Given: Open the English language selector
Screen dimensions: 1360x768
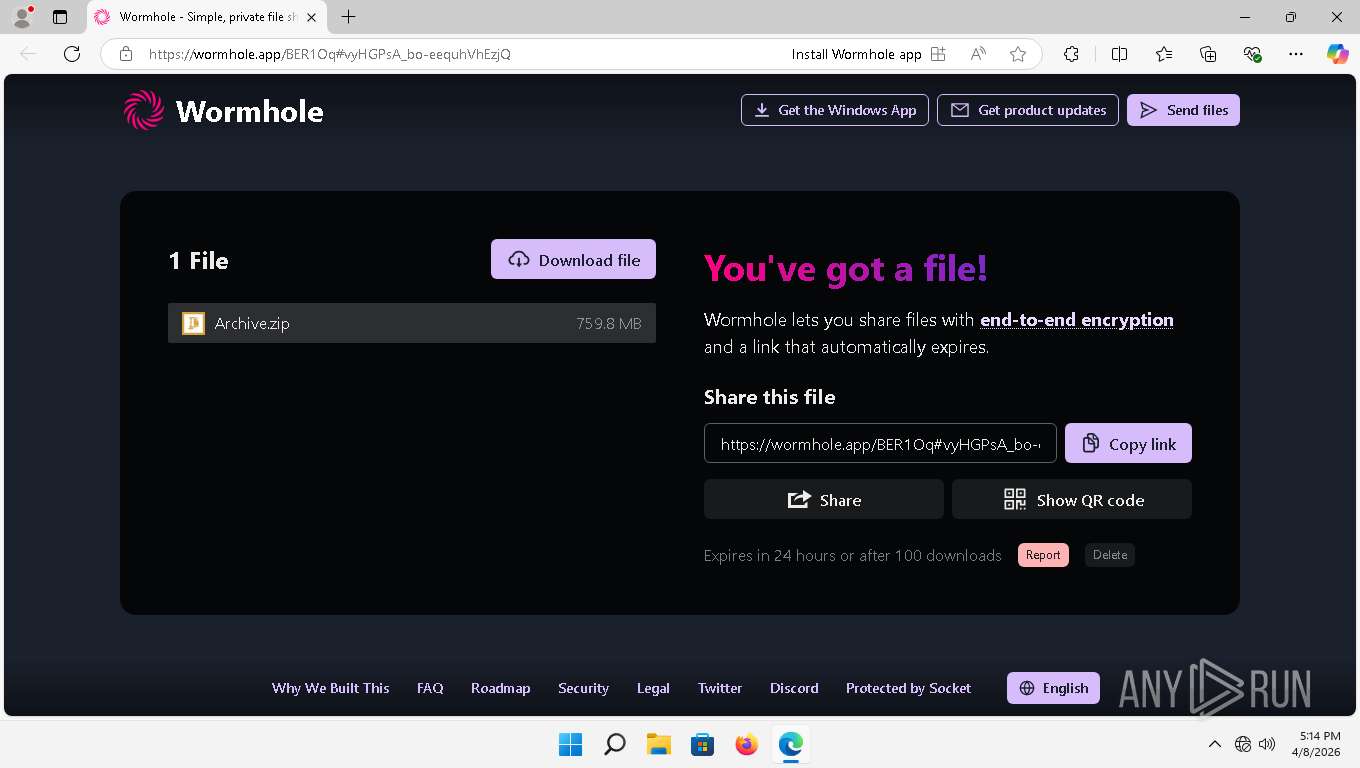Looking at the screenshot, I should click(x=1054, y=688).
